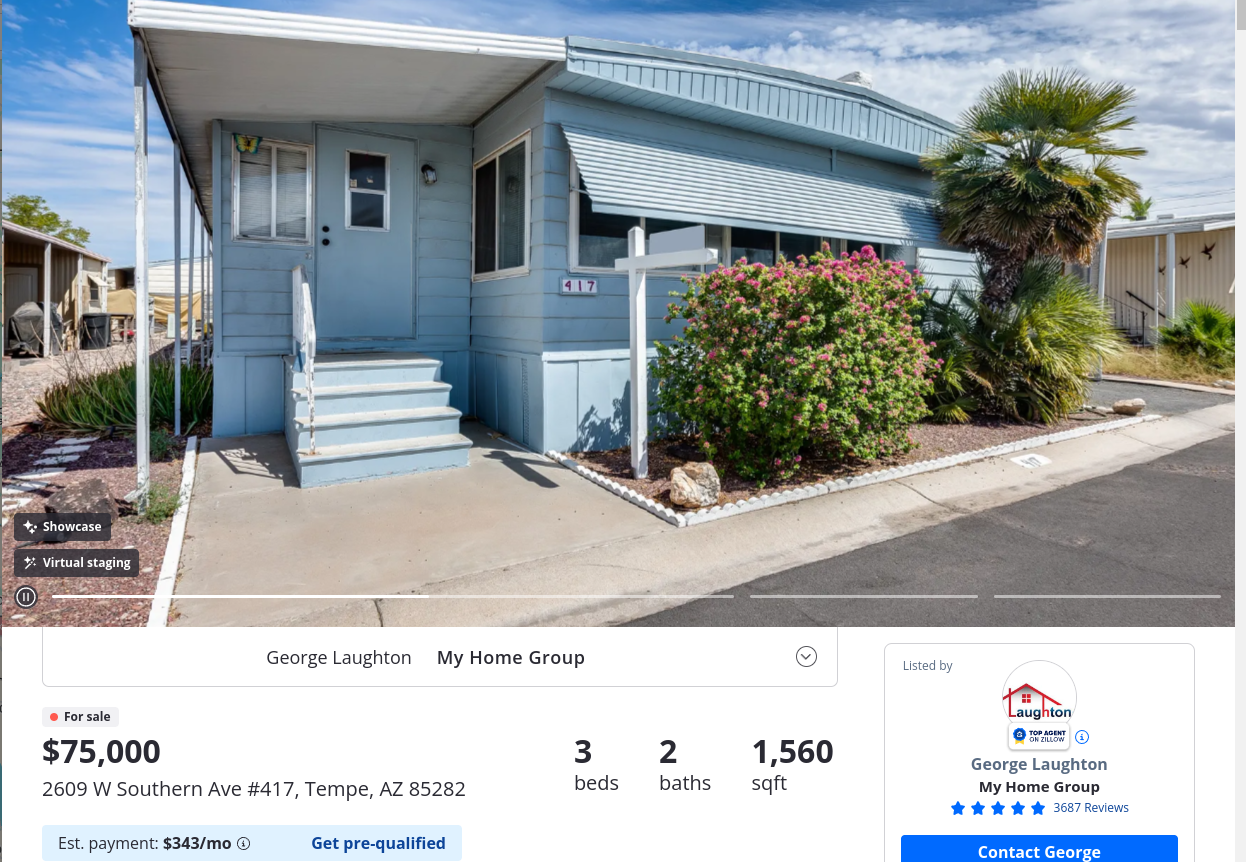Expand the George Laughton listing chevron
1246x862 pixels.
(x=806, y=657)
